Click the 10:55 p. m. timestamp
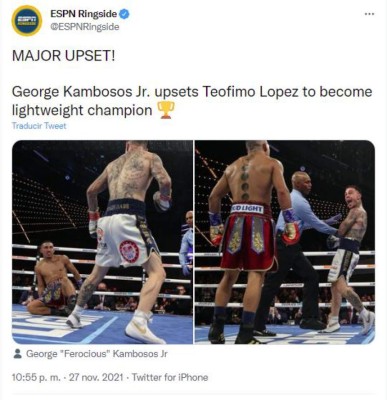Image resolution: width=387 pixels, height=400 pixels. 36,378
